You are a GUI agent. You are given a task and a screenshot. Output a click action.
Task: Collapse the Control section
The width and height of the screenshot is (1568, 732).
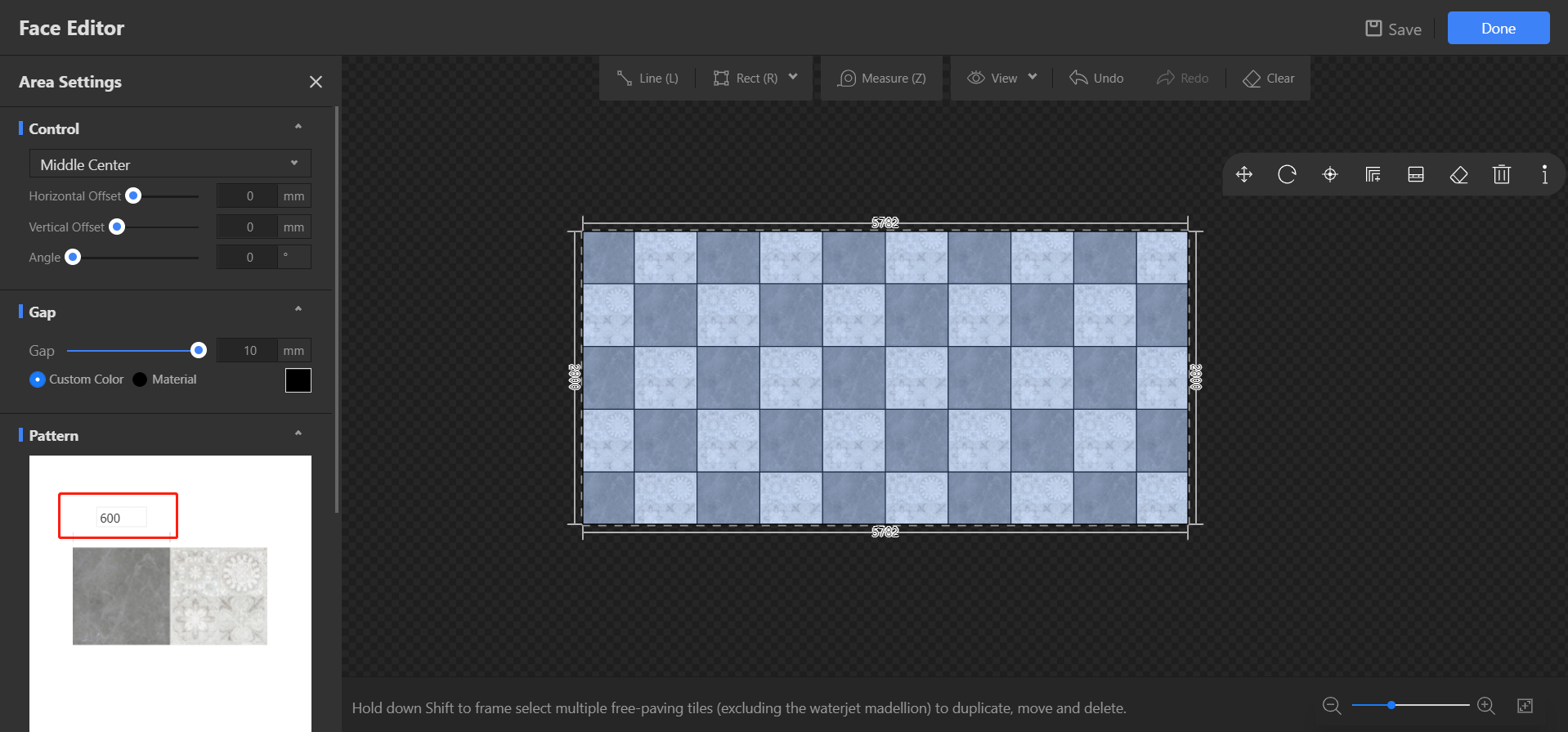298,127
